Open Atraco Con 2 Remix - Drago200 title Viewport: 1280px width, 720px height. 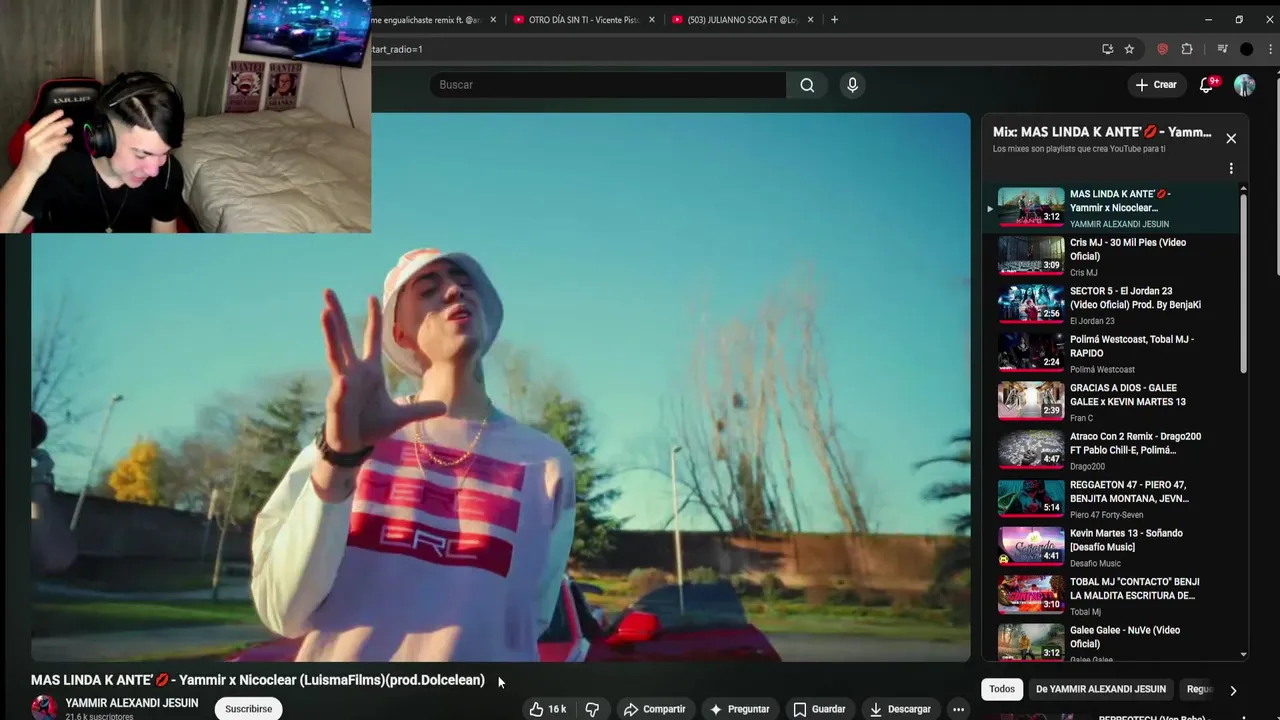point(1135,443)
